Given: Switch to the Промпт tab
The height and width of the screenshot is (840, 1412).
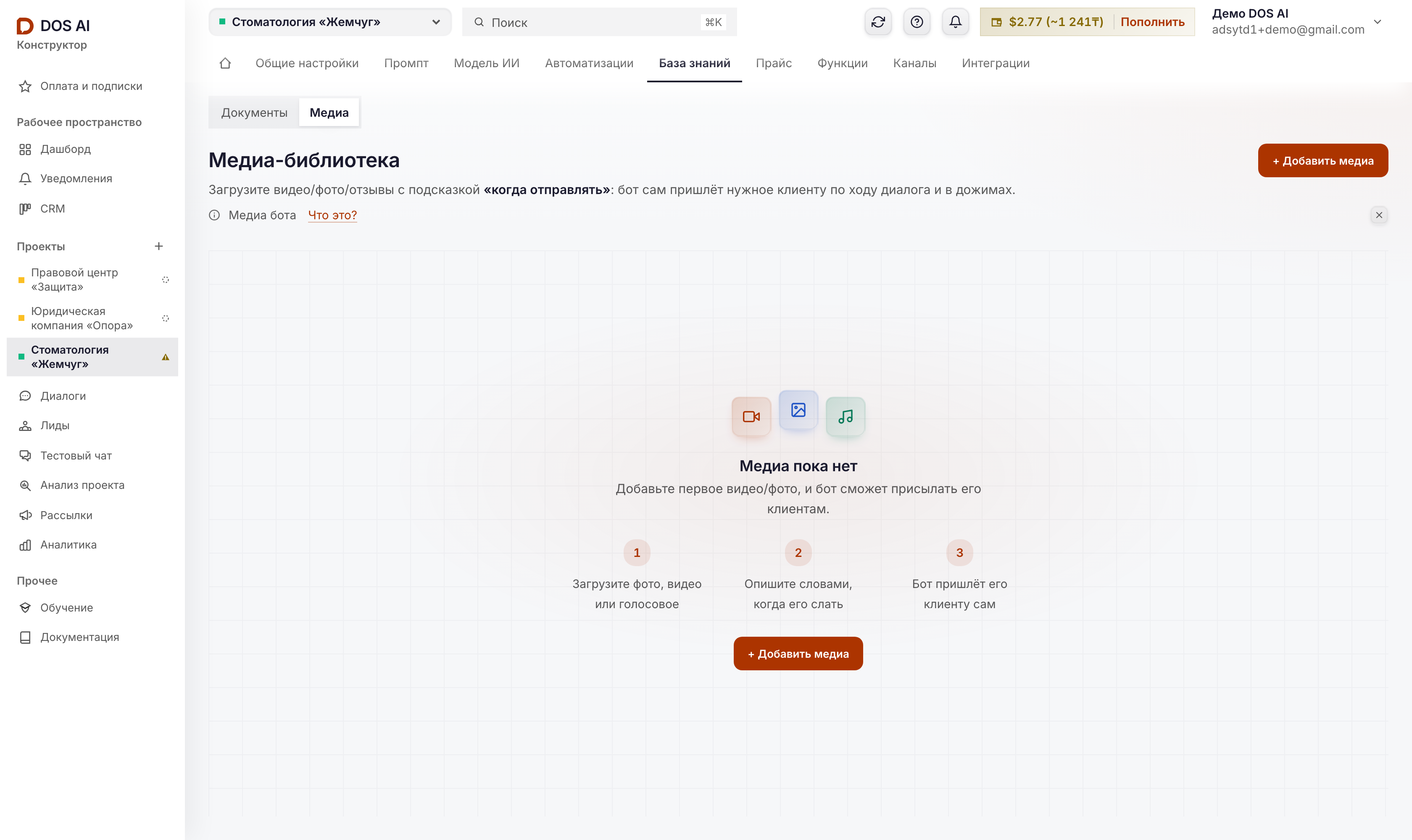Looking at the screenshot, I should pyautogui.click(x=406, y=63).
